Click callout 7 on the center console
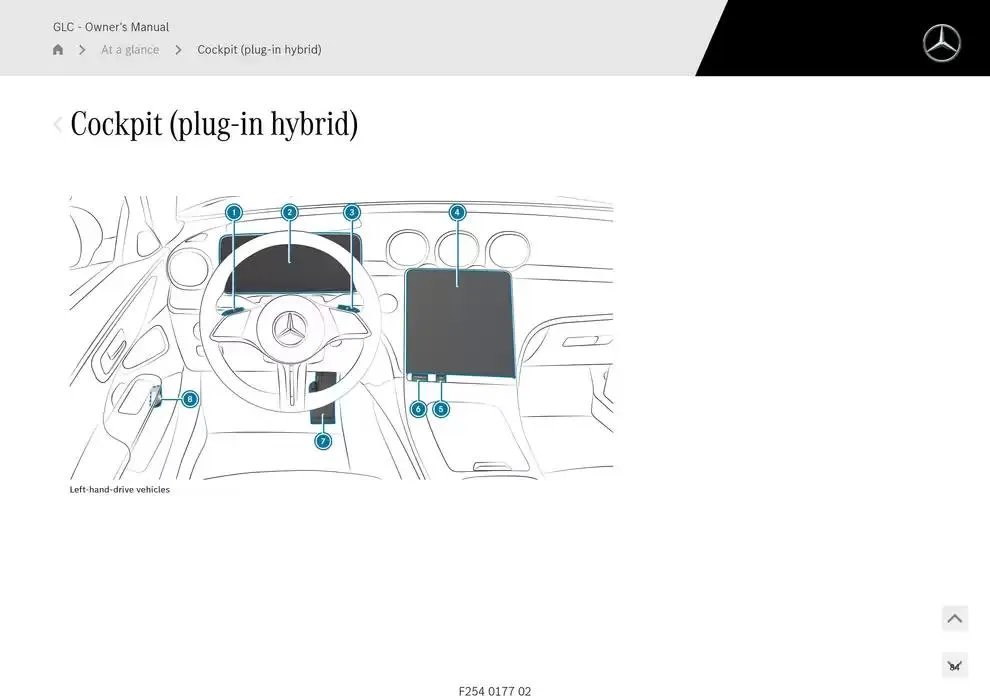The image size is (990, 700). [322, 440]
